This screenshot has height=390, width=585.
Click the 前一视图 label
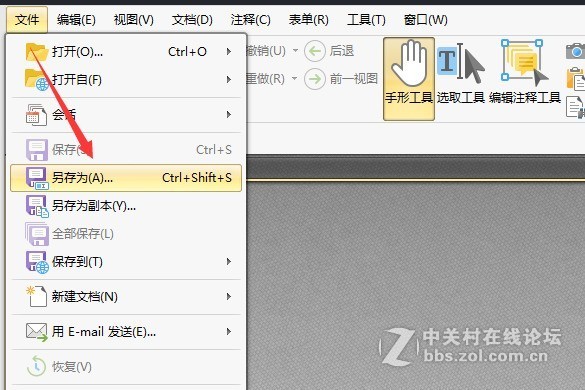(x=354, y=79)
